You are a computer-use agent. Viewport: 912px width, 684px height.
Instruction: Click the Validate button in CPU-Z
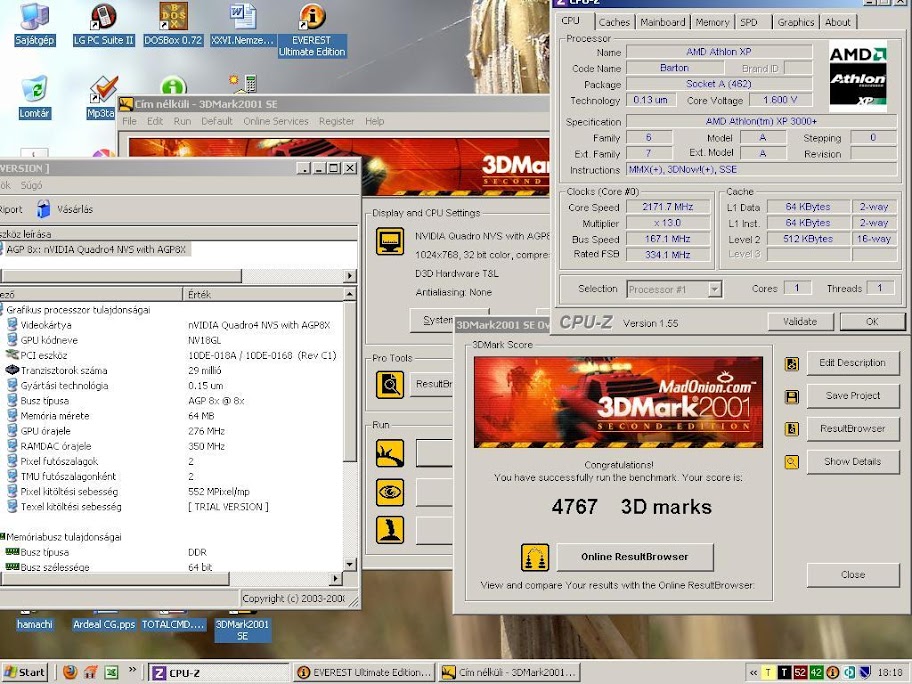[x=800, y=322]
